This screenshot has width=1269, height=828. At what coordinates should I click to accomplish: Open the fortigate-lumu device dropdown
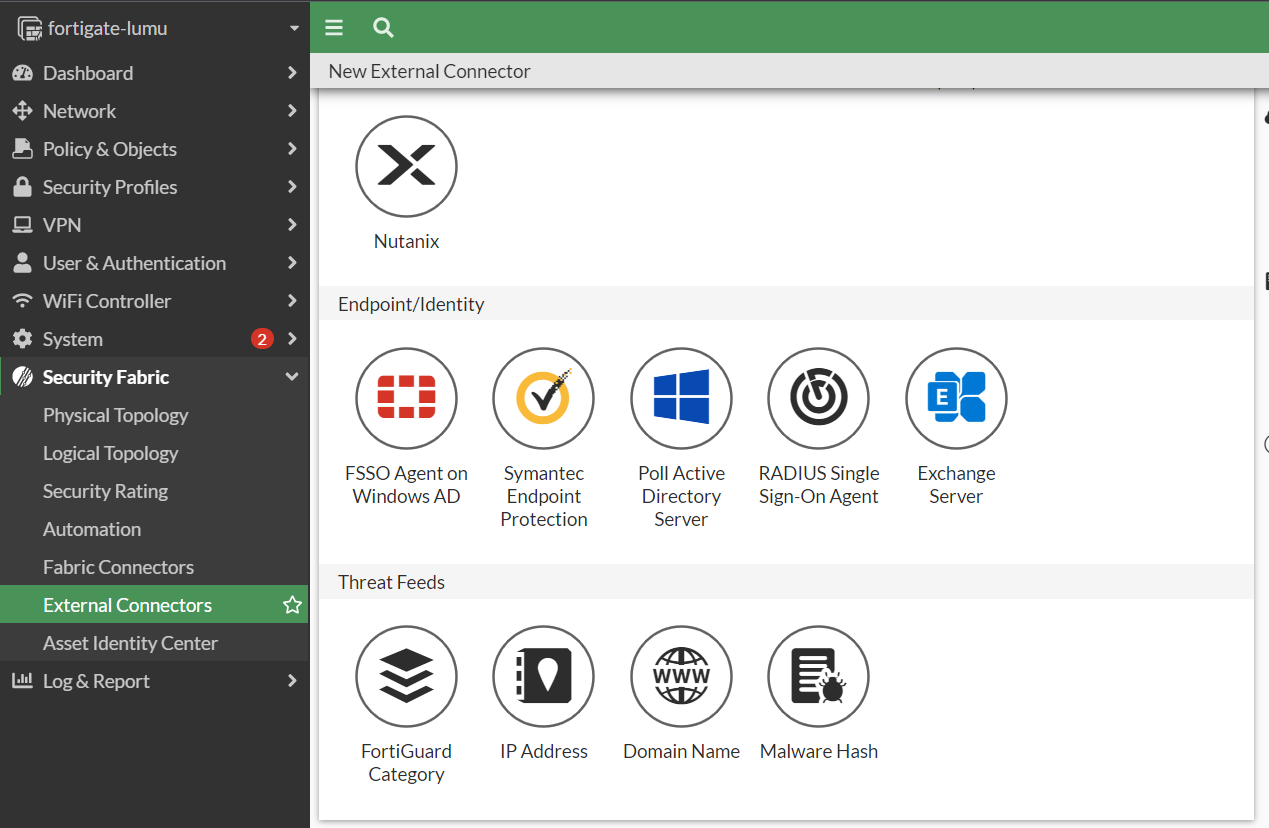pyautogui.click(x=294, y=29)
